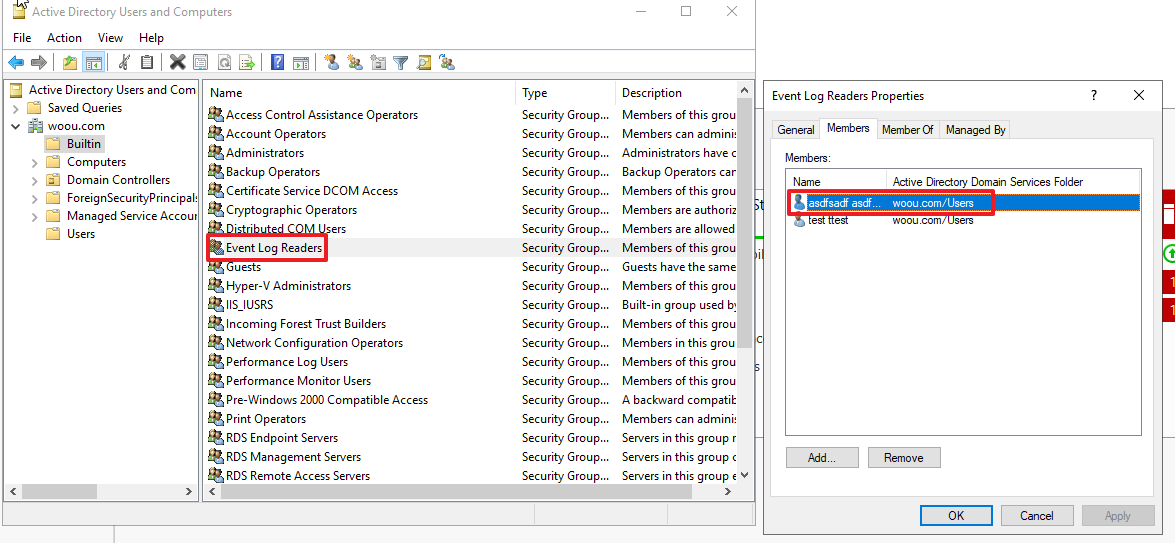Click the Find objects magnifier icon
This screenshot has width=1175, height=543.
click(x=424, y=63)
